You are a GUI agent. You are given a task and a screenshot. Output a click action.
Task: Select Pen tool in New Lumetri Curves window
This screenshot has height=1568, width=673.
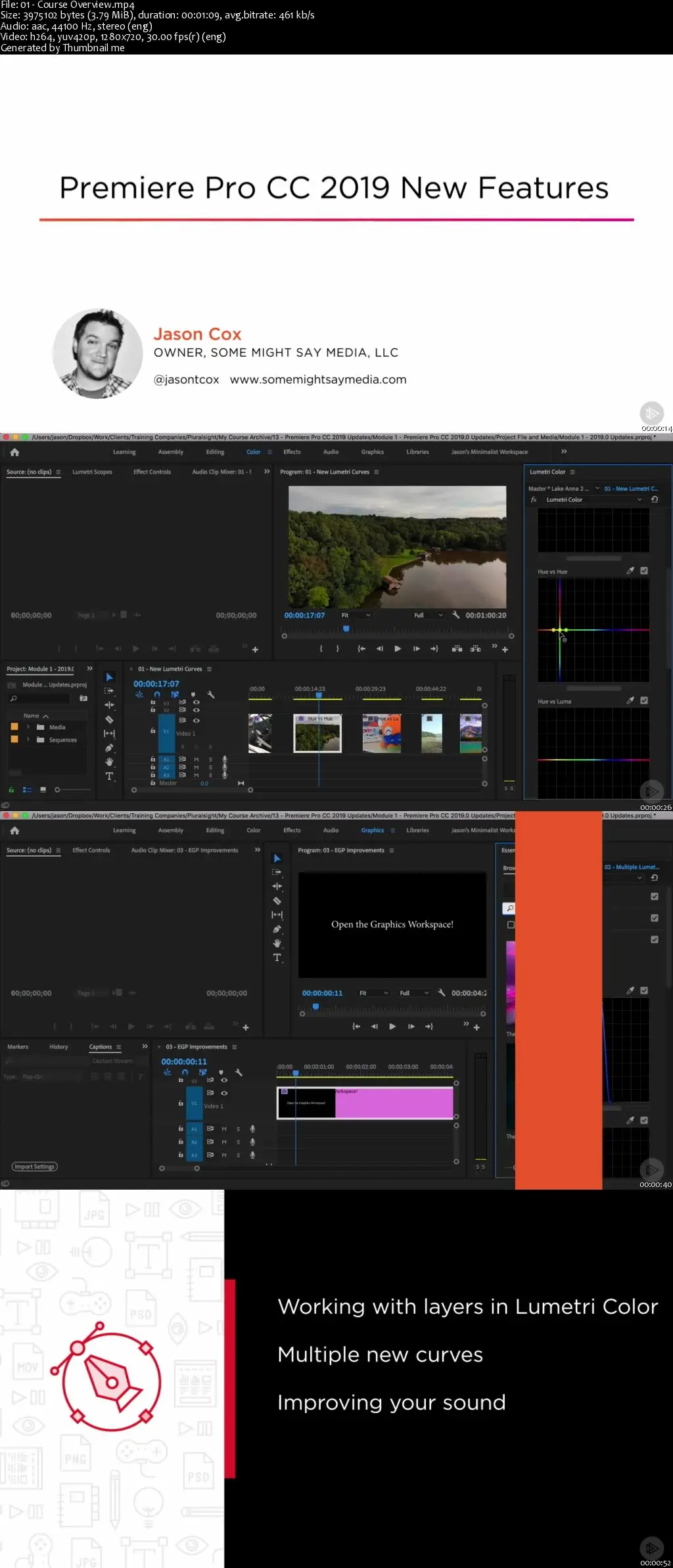click(109, 748)
